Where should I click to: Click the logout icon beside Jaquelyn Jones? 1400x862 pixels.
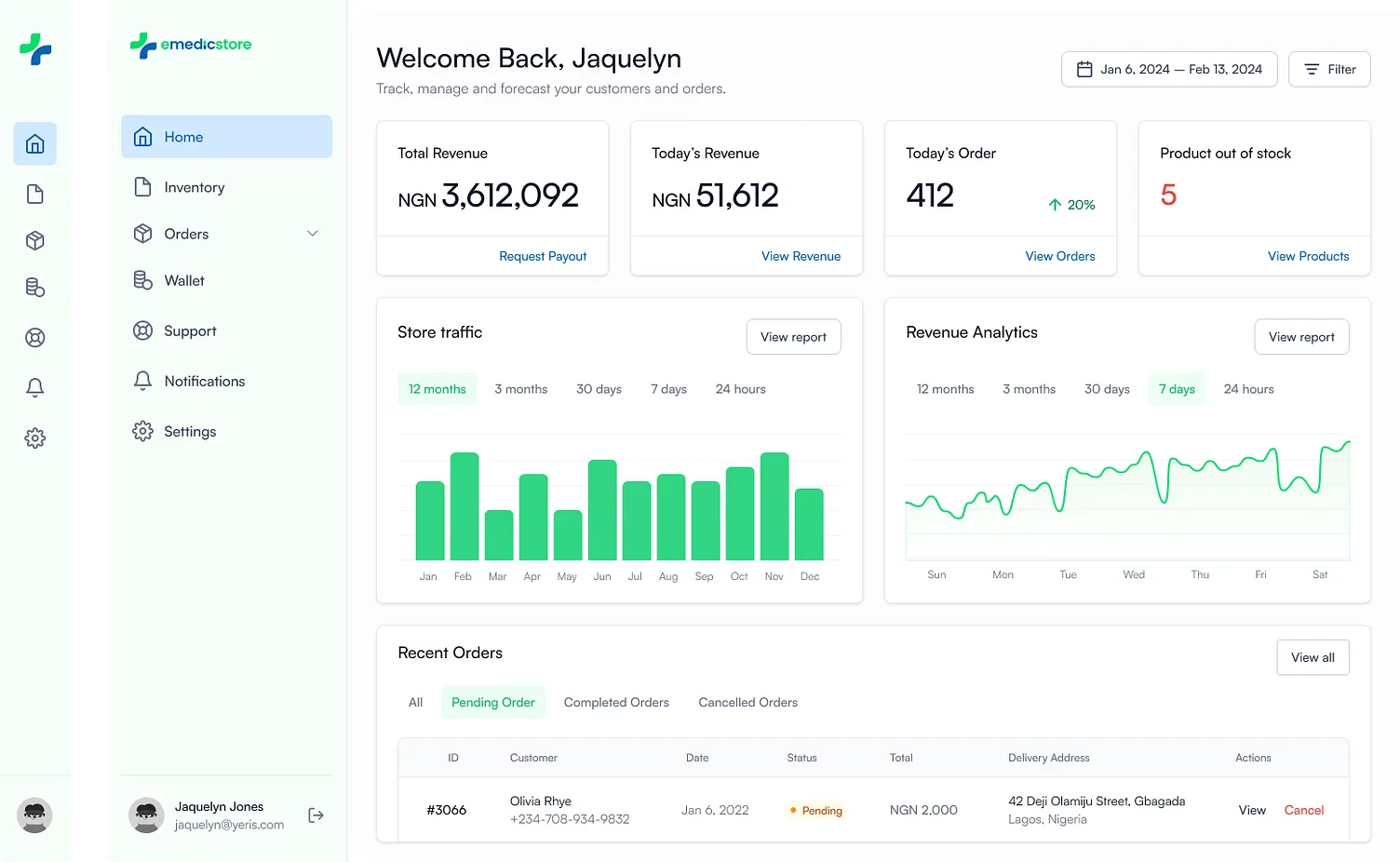pos(316,815)
